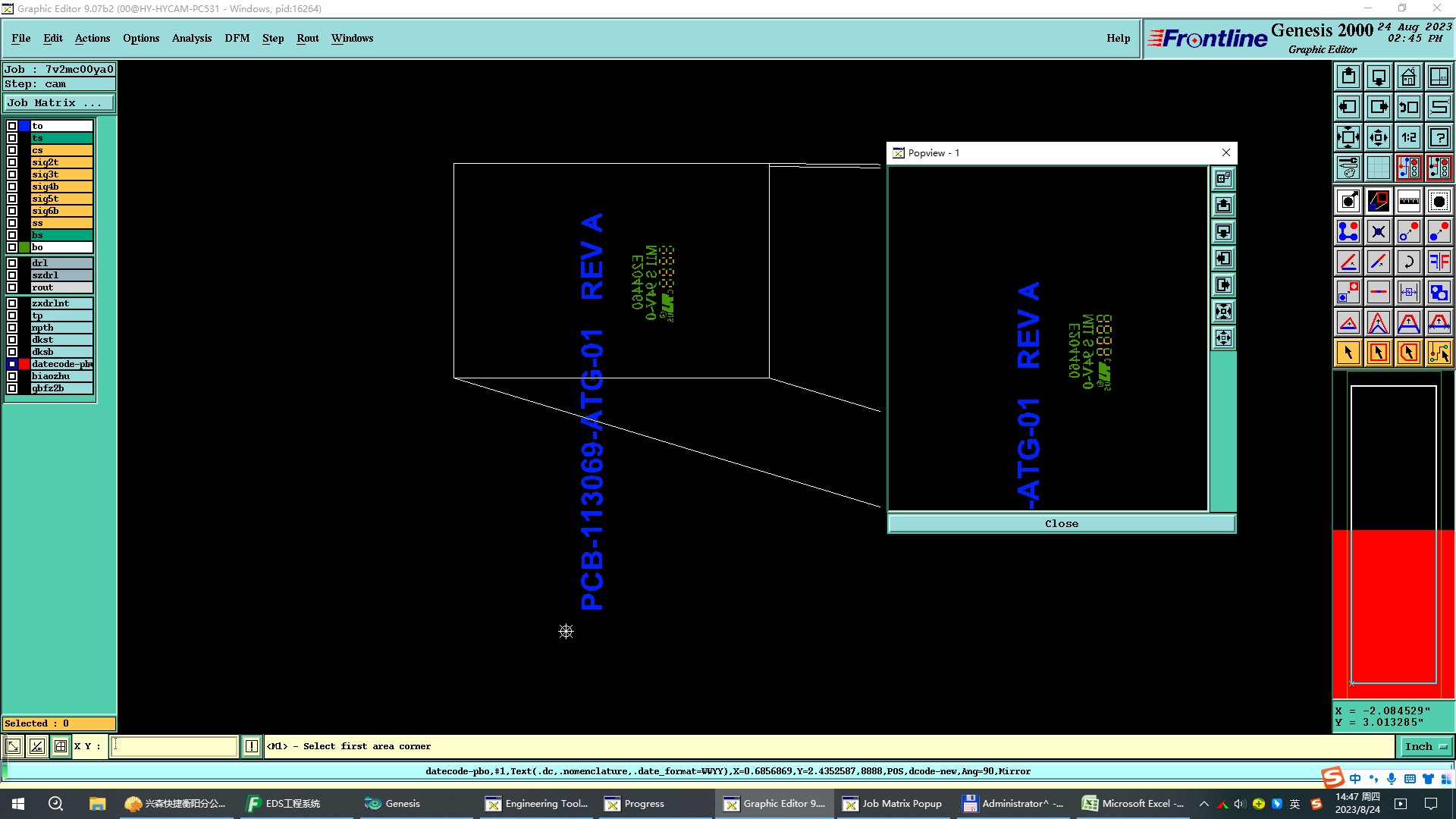Screen dimensions: 1456x819
Task: Select the single arrow selection tool
Action: coord(1348,353)
